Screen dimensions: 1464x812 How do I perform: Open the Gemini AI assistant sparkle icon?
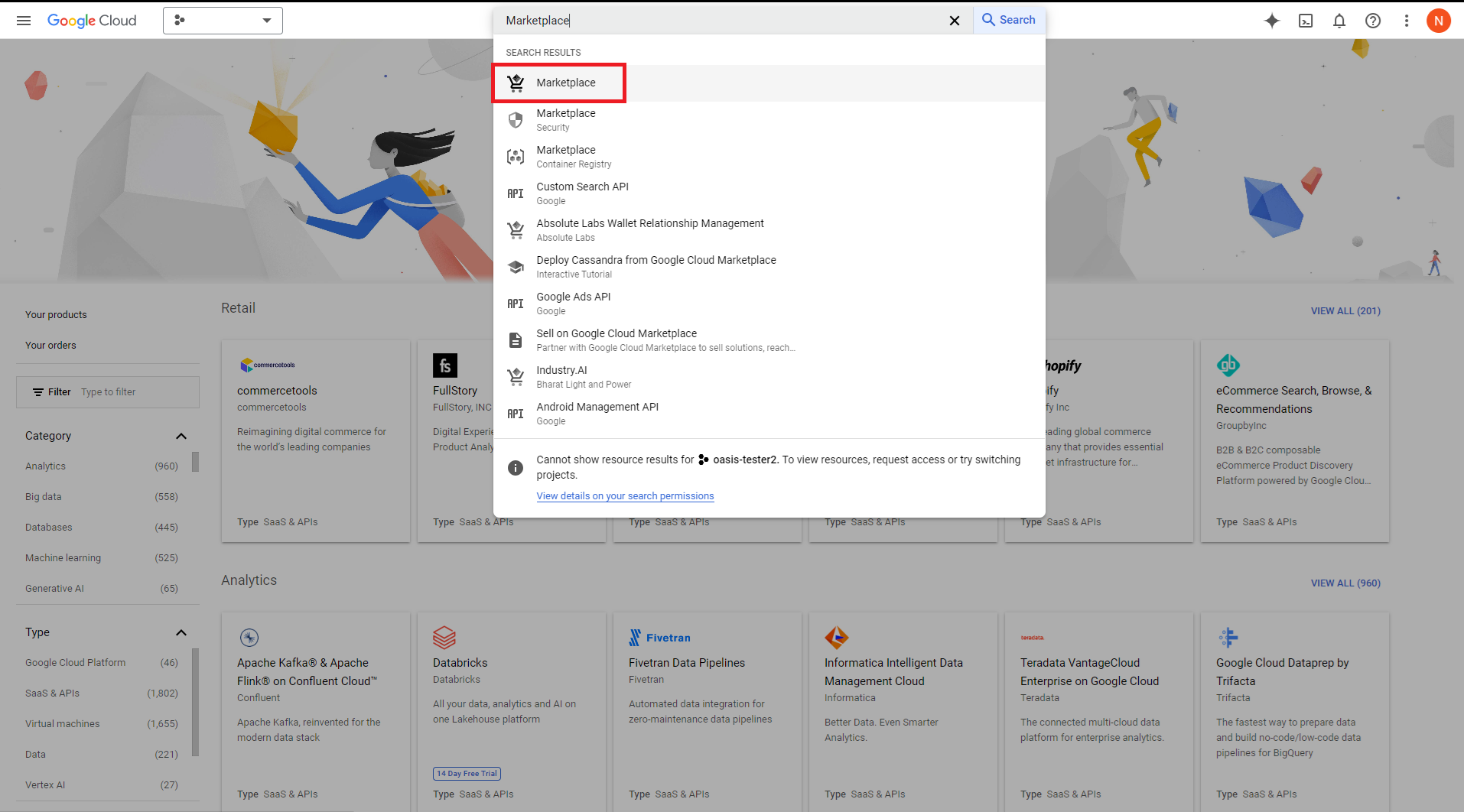coord(1272,21)
